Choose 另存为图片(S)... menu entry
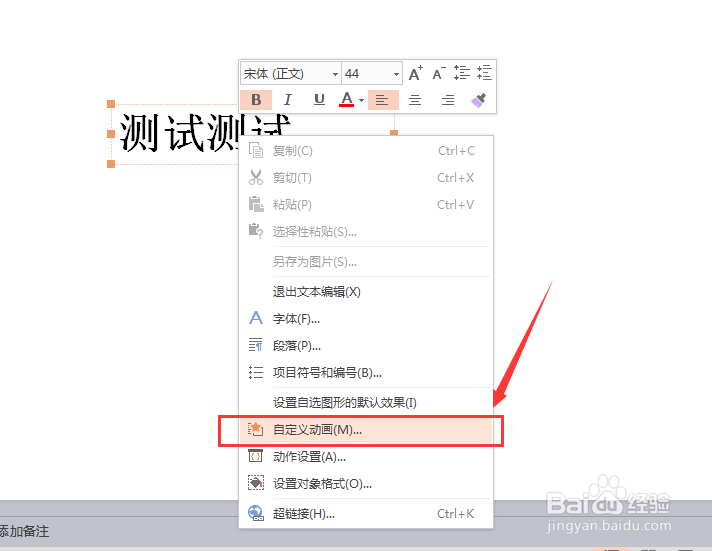712x551 pixels. [x=366, y=262]
